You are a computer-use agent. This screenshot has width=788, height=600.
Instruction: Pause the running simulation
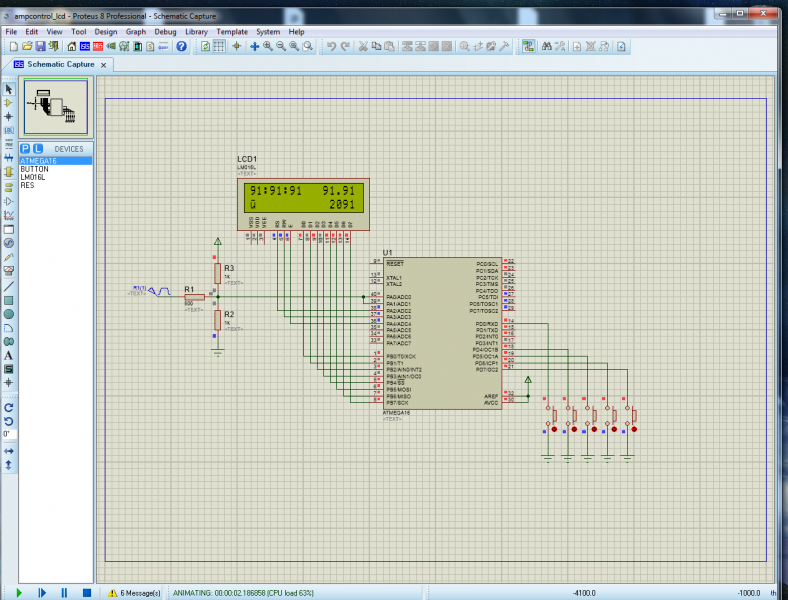point(64,593)
